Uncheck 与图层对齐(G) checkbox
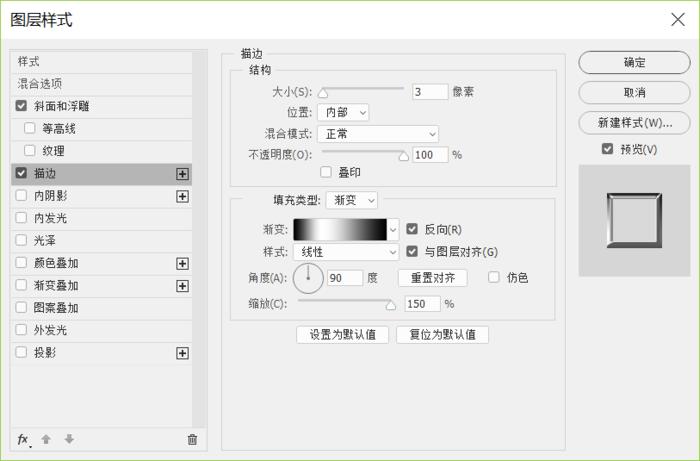The width and height of the screenshot is (700, 461). click(412, 251)
